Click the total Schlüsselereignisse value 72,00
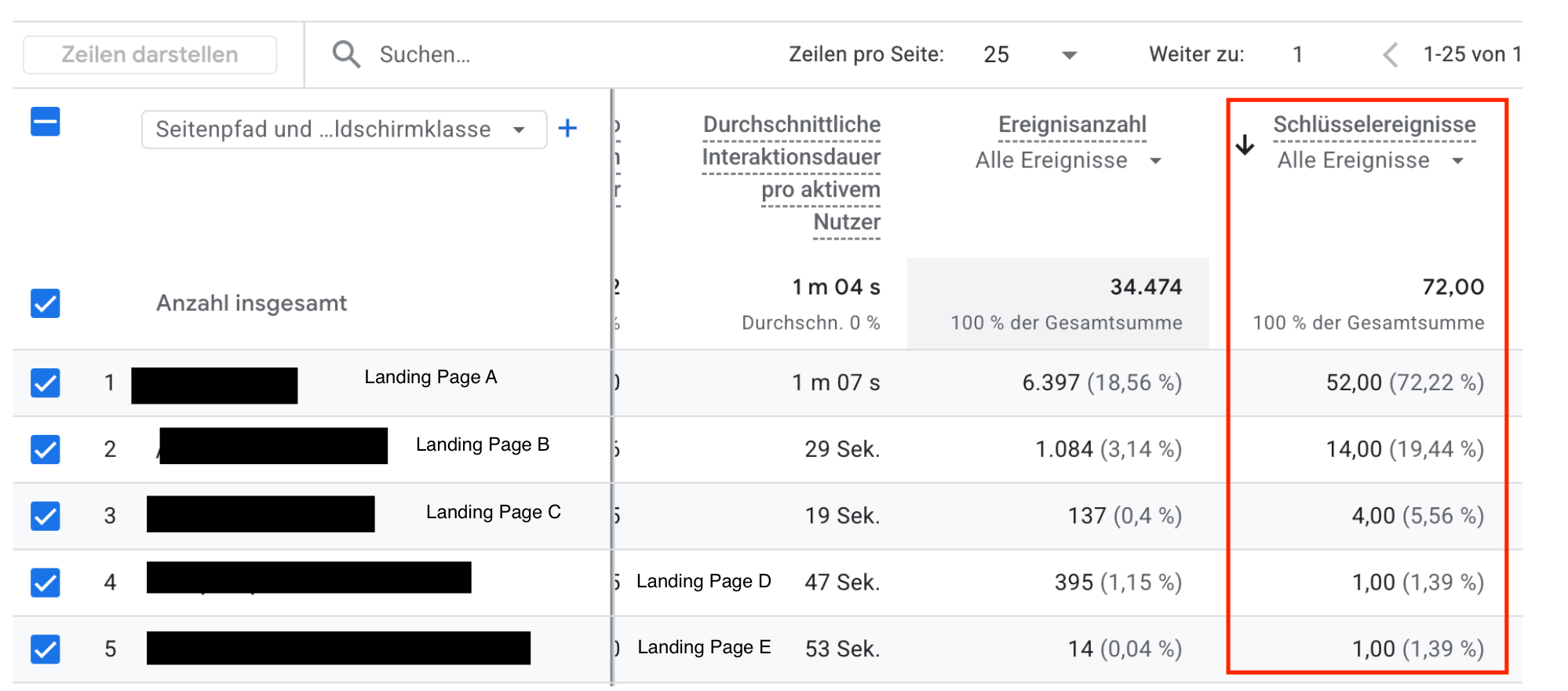The width and height of the screenshot is (1568, 691). [1453, 287]
